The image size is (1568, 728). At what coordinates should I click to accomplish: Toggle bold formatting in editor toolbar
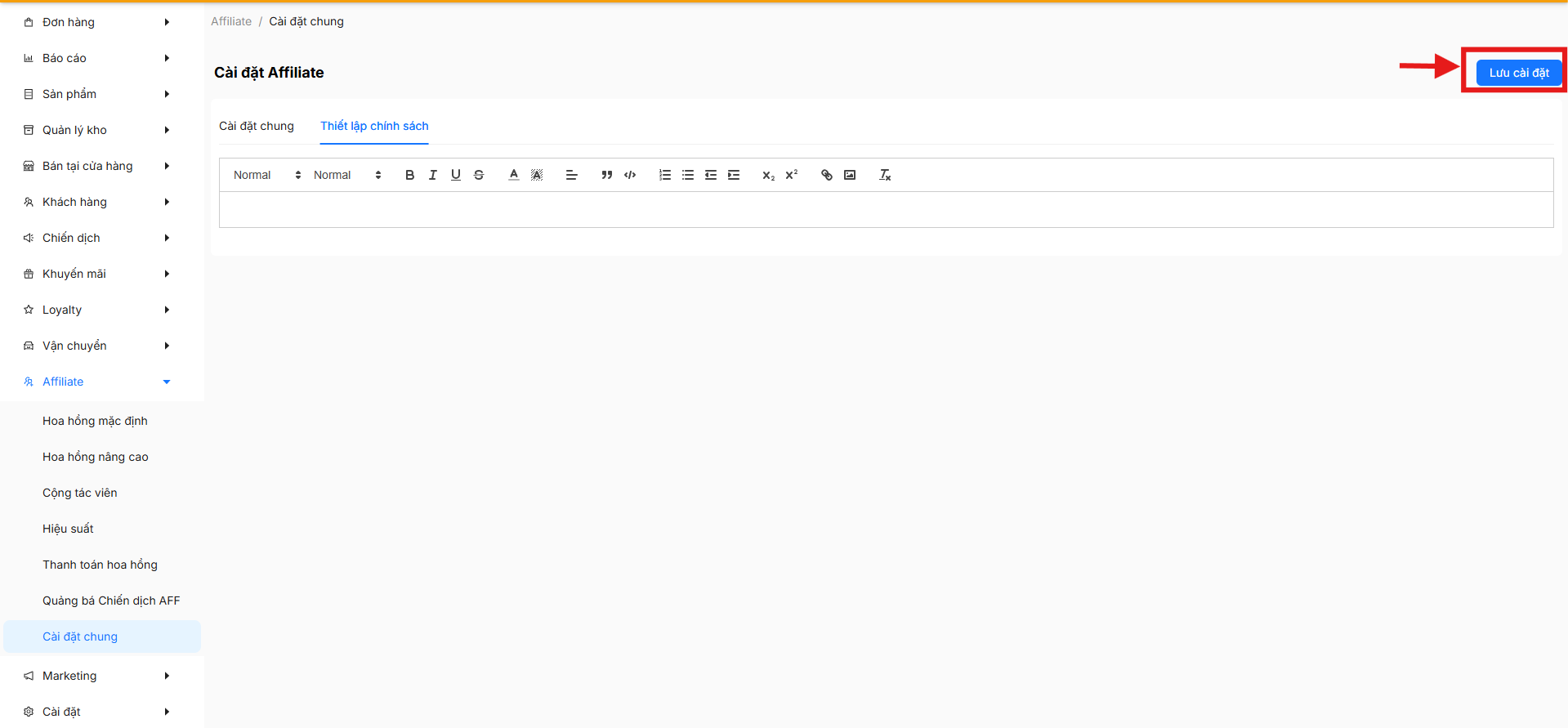410,175
